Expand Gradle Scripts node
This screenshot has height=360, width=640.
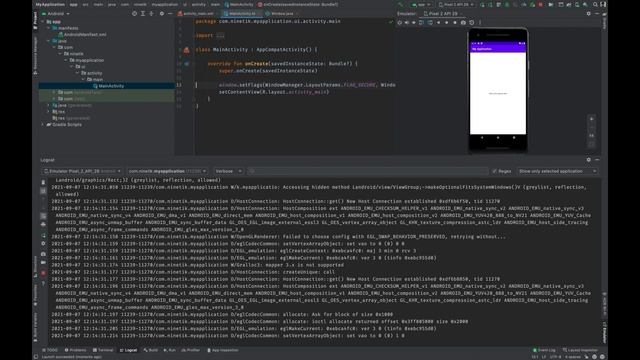click(43, 124)
